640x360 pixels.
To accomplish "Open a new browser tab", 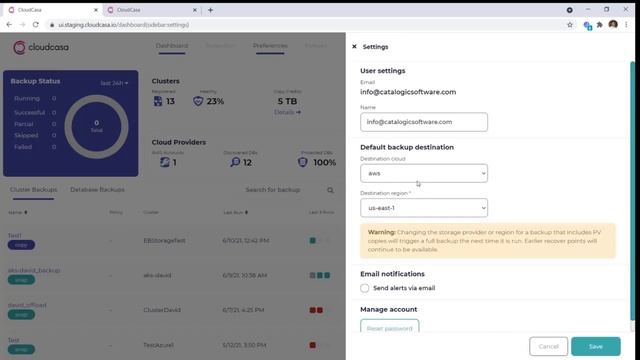I will [x=210, y=10].
